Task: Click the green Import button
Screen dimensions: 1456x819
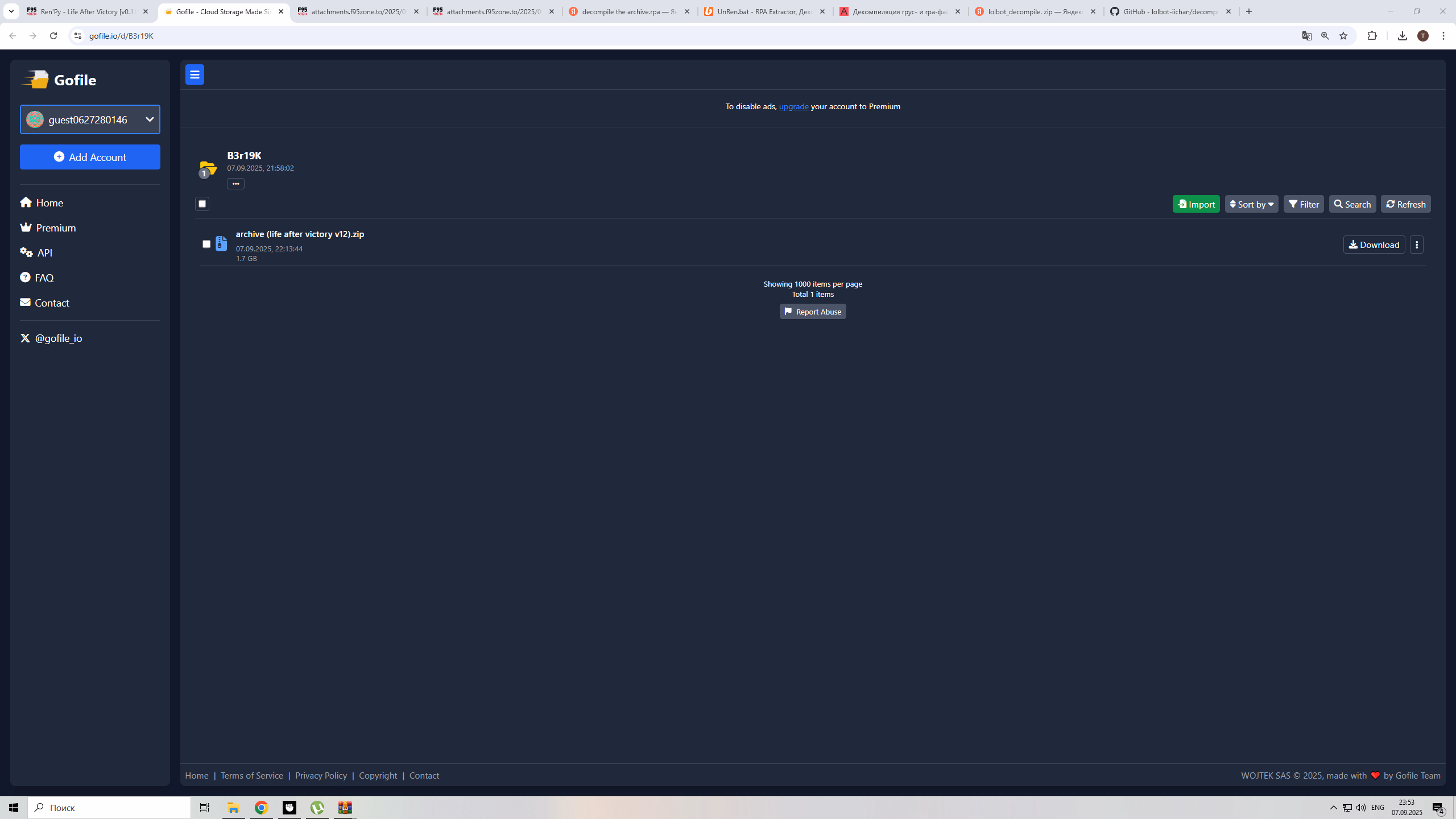Action: click(1196, 204)
